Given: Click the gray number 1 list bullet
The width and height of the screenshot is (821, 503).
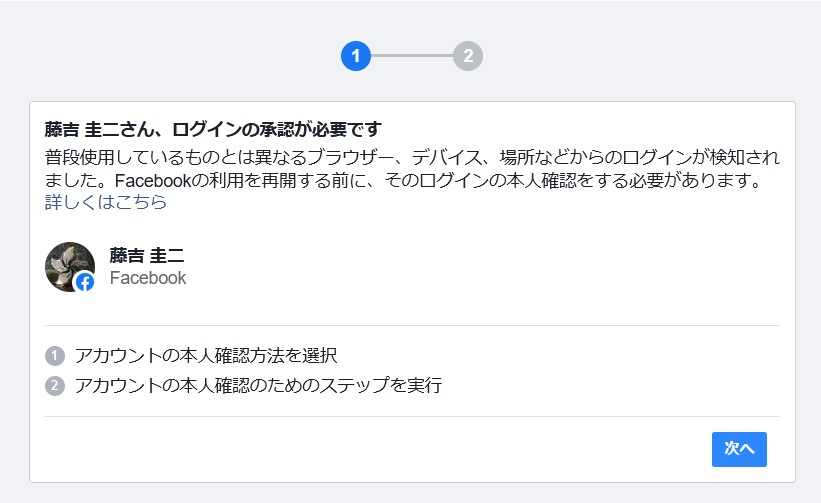Looking at the screenshot, I should [x=55, y=356].
